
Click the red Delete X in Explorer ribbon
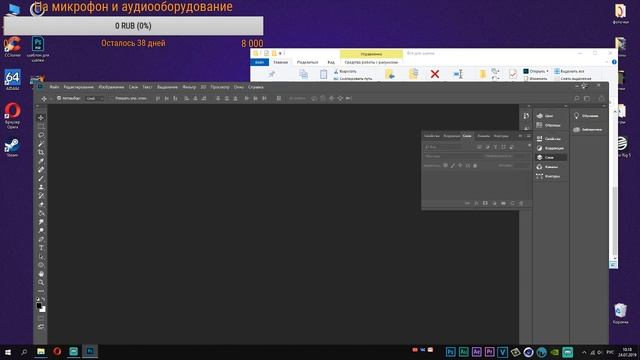click(x=435, y=74)
